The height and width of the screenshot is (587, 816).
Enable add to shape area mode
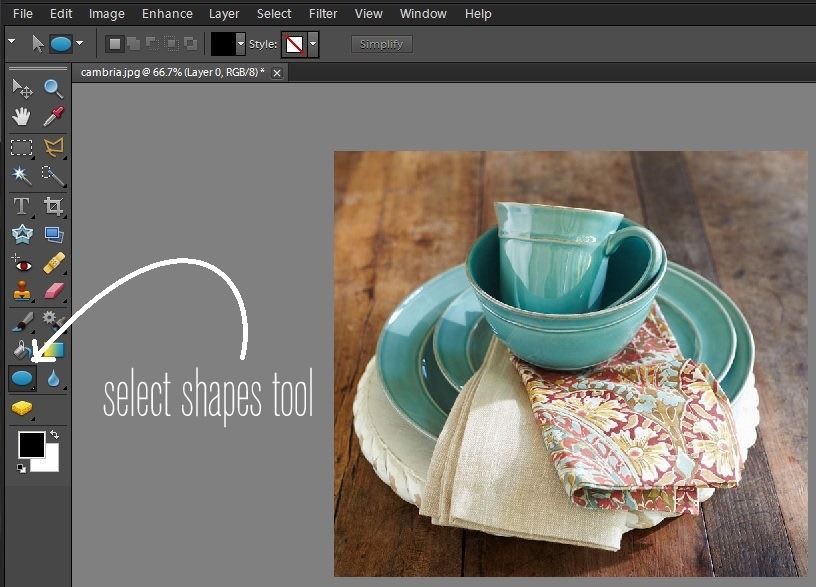(133, 44)
